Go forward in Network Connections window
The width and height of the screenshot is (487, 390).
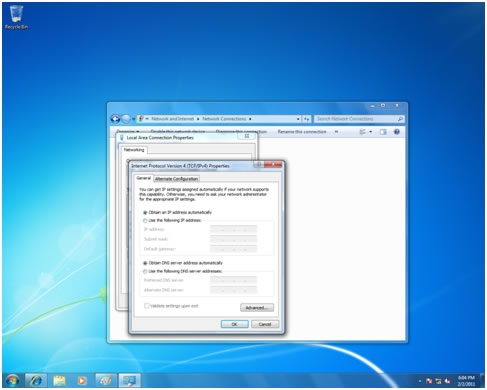(x=126, y=119)
